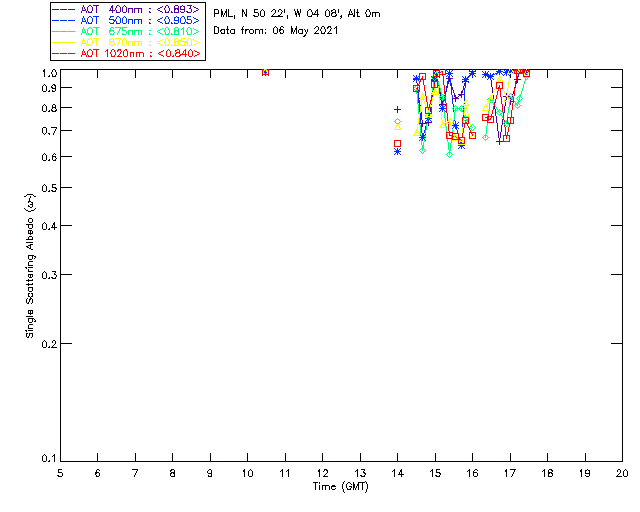
Task: Click the time-axis tick label 19
Action: (585, 473)
